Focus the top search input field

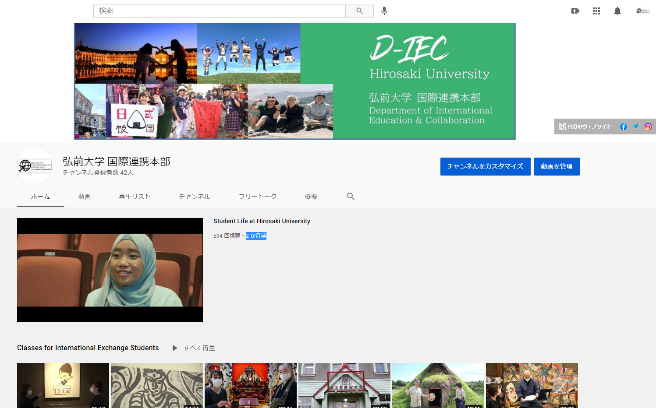point(219,11)
